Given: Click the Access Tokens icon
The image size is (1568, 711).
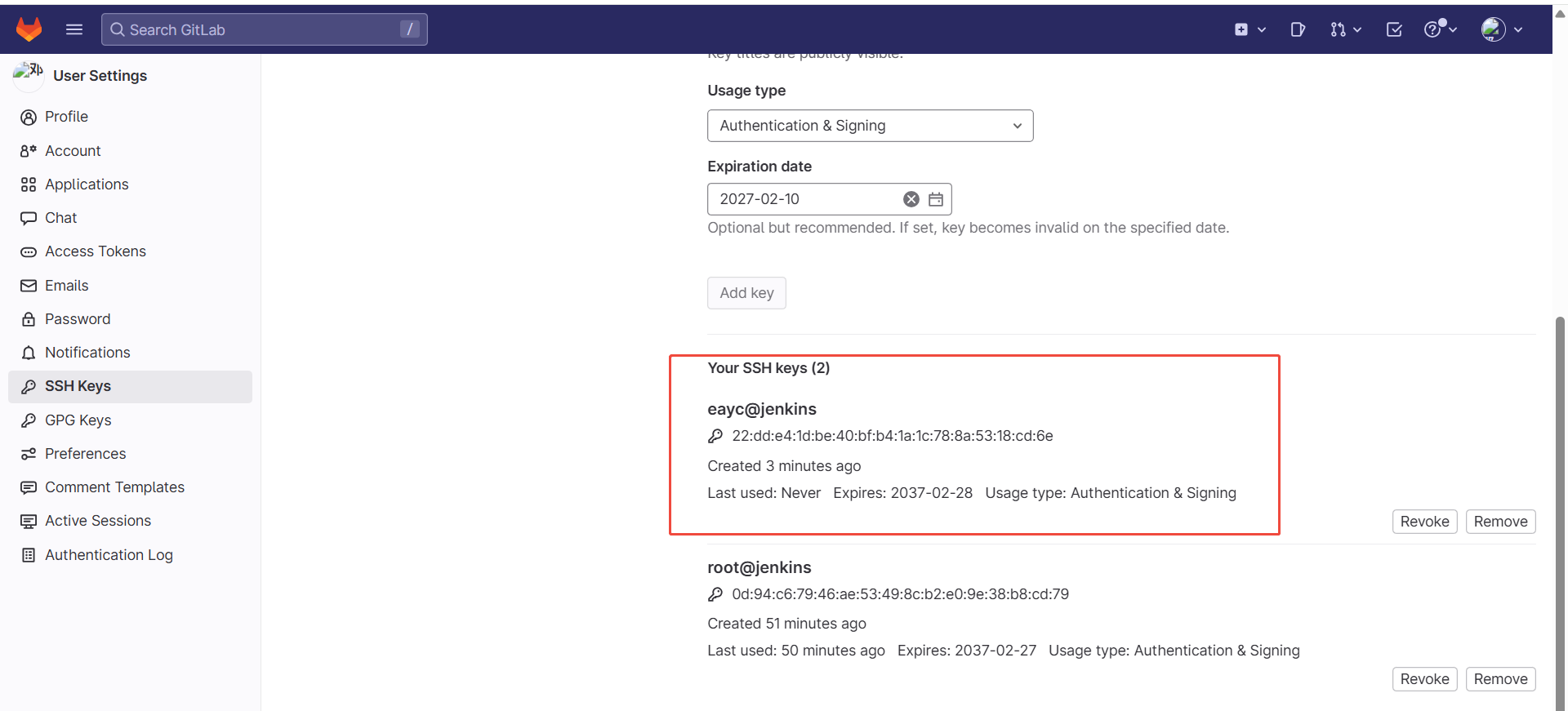Looking at the screenshot, I should 29,252.
